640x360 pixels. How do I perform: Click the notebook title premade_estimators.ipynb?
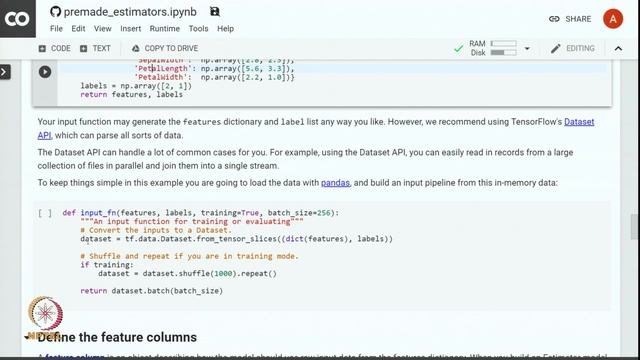point(130,12)
